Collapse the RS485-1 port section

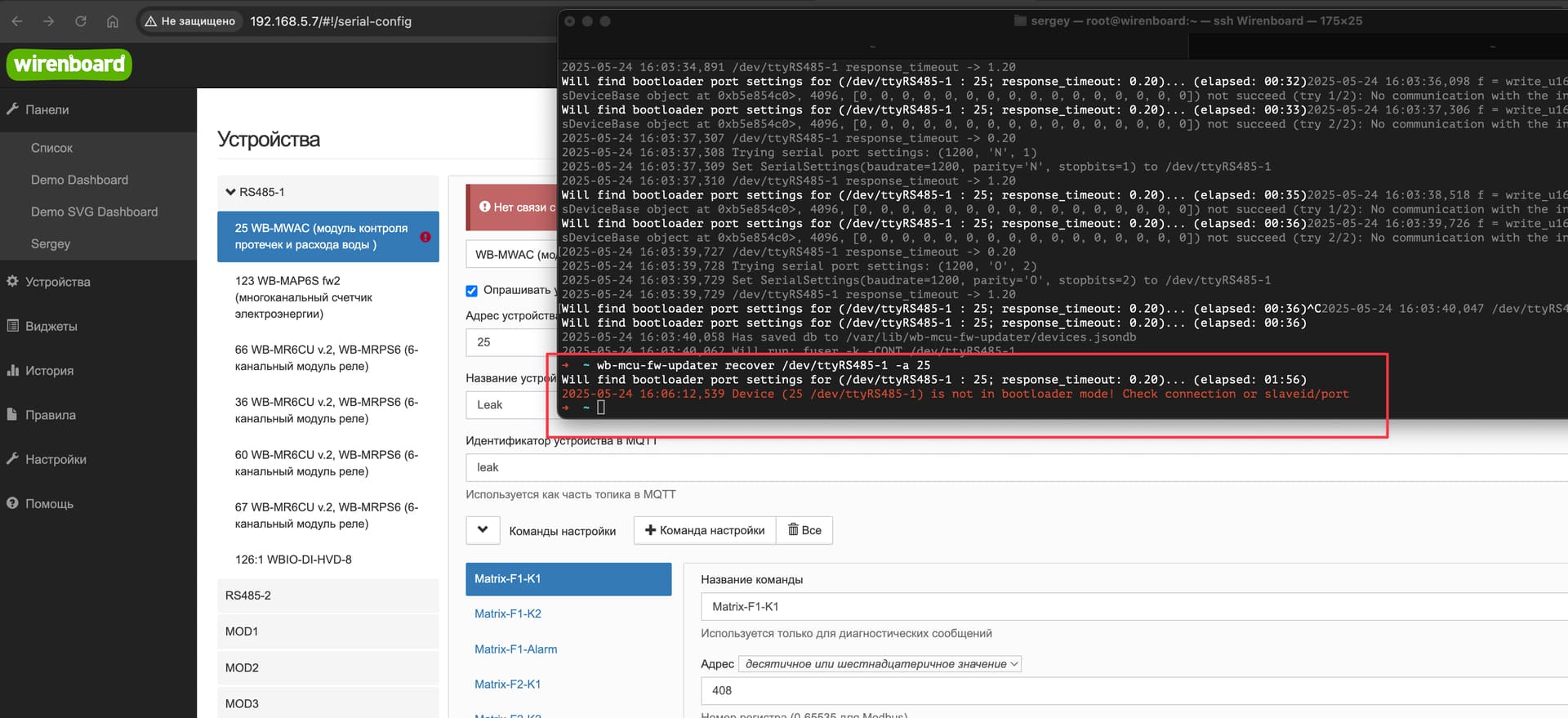coord(328,192)
